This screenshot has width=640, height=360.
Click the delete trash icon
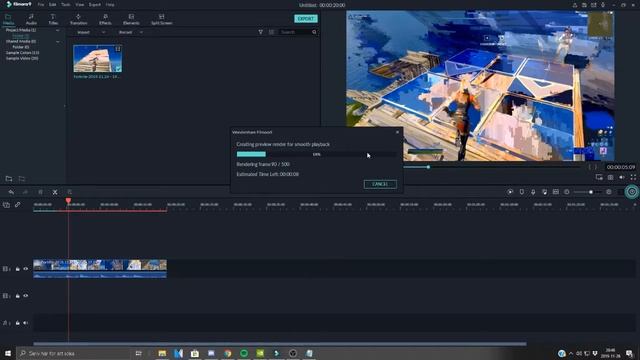(x=40, y=192)
